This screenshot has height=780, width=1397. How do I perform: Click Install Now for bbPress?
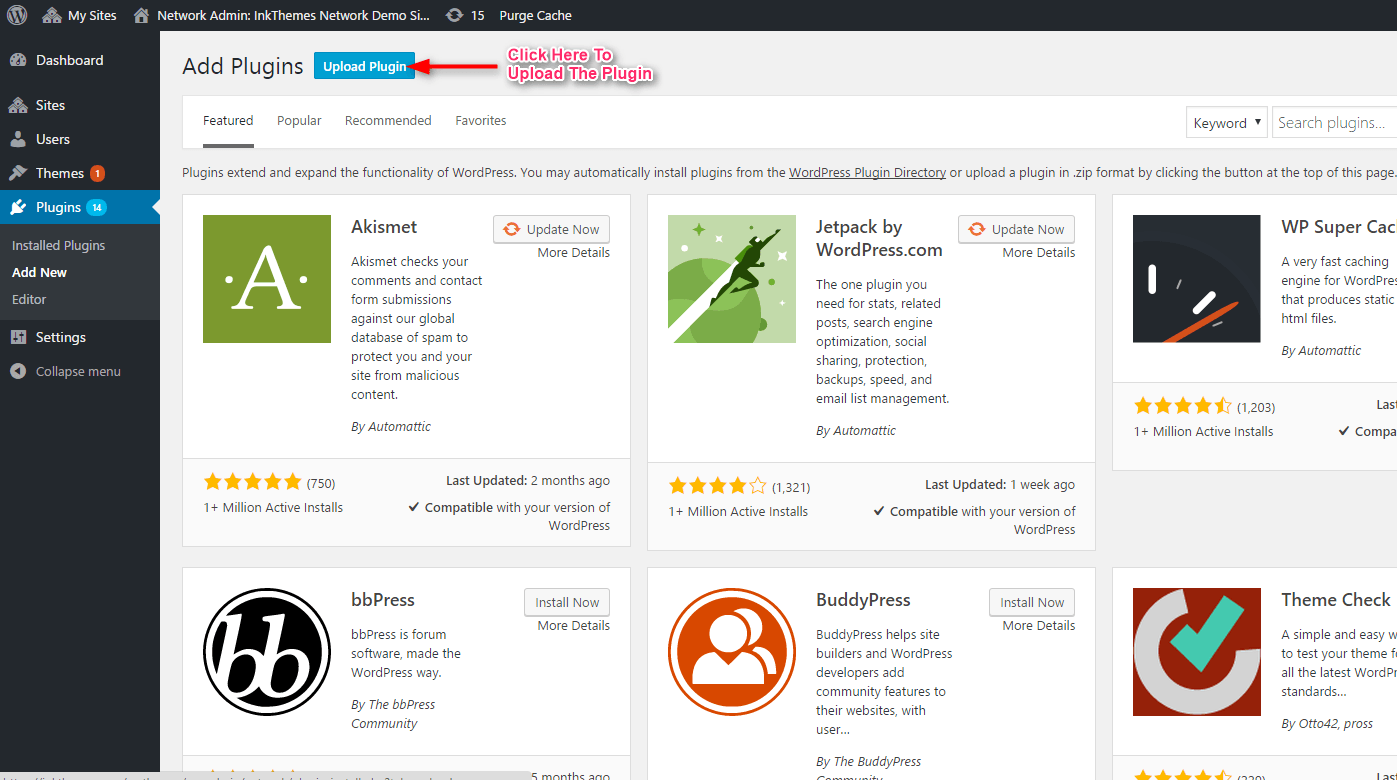[x=567, y=602]
